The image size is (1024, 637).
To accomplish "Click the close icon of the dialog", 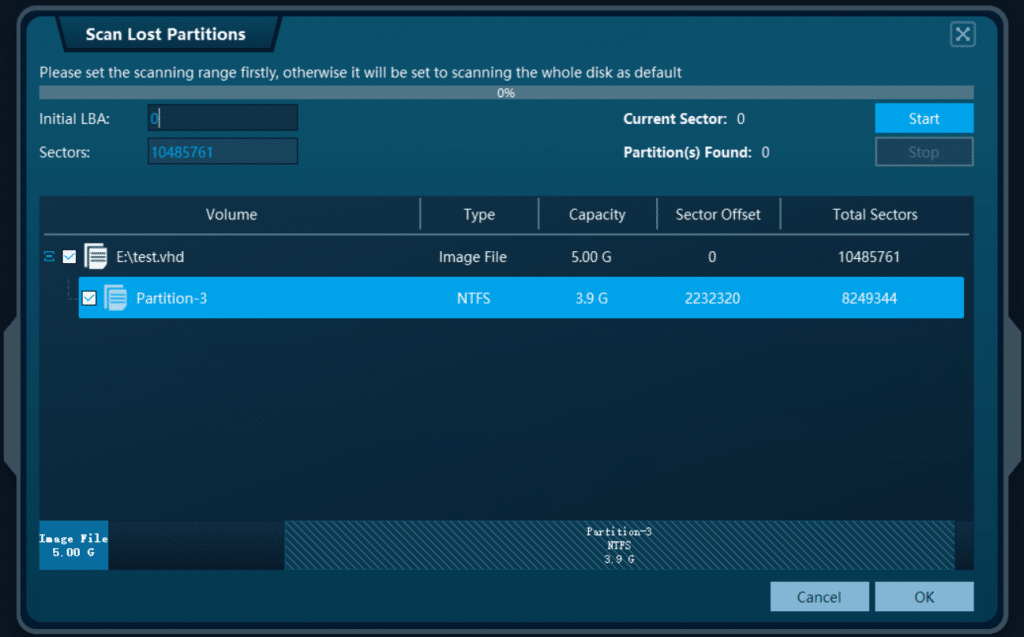I will coord(962,34).
